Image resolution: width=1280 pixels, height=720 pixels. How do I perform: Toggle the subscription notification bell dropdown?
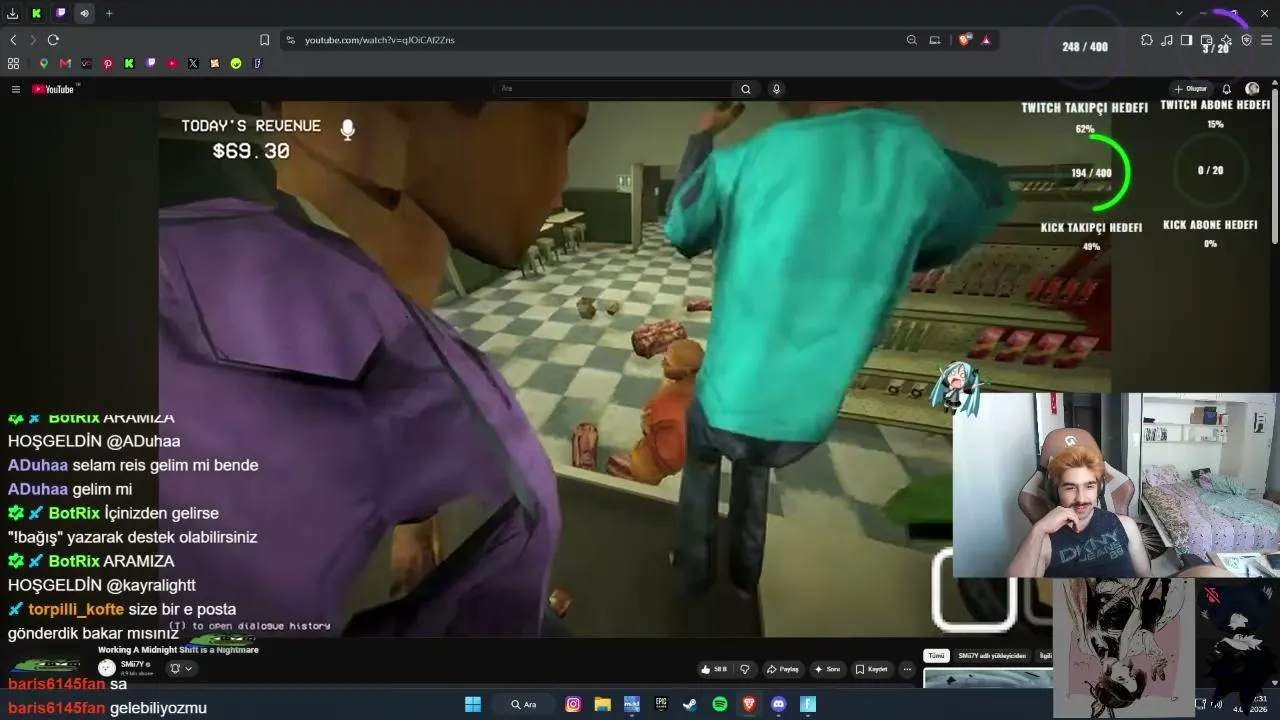[x=181, y=668]
